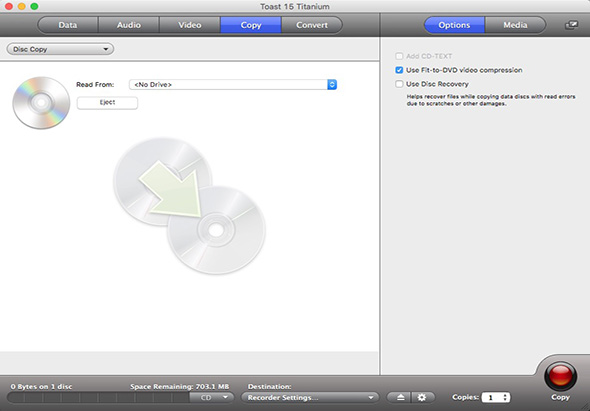Image resolution: width=590 pixels, height=411 pixels.
Task: Click the source CD disc icon
Action: 41,102
